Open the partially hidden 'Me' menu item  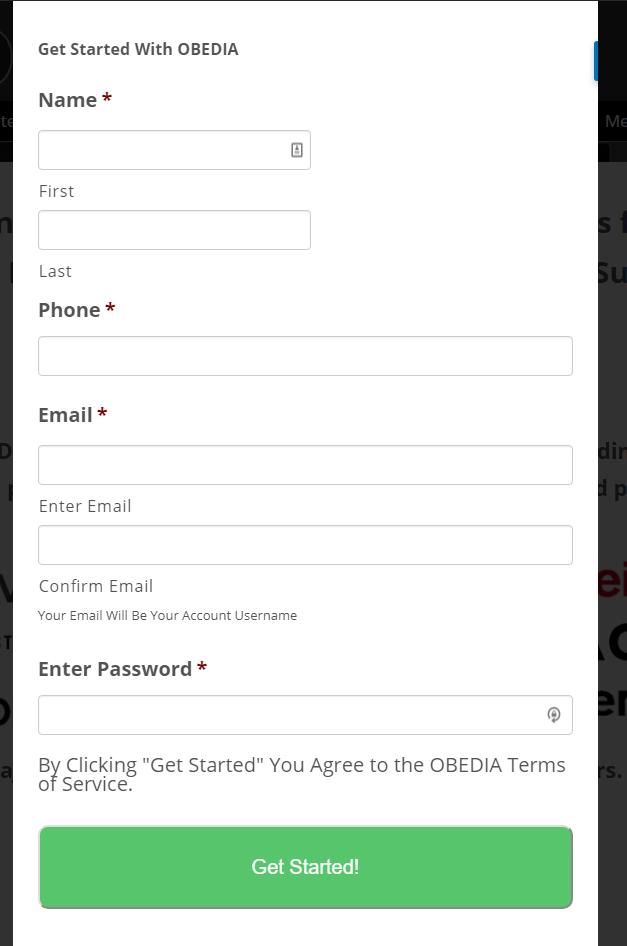615,121
